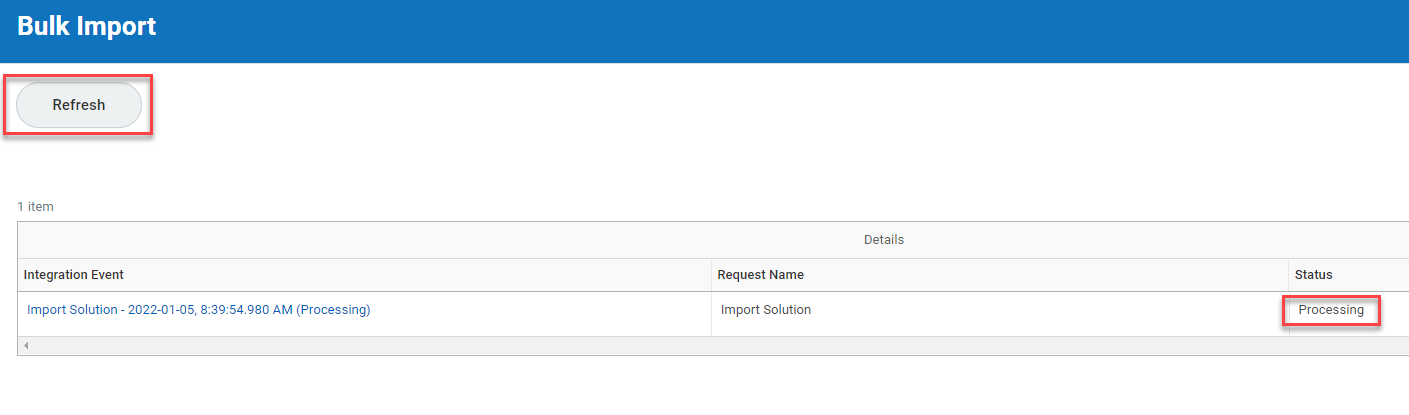Click the '1 item' count label

point(35,207)
